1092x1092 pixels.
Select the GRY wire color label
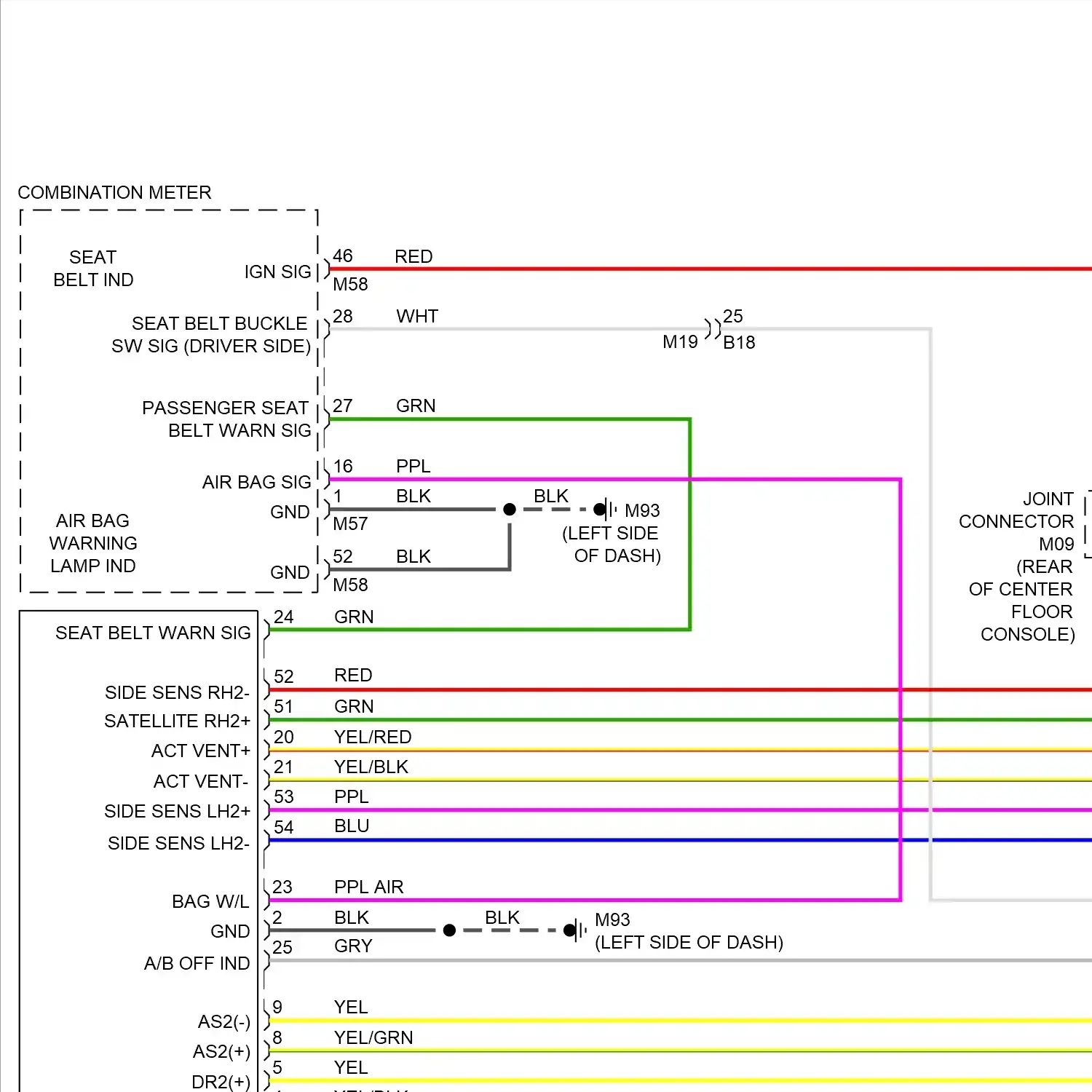click(x=353, y=946)
